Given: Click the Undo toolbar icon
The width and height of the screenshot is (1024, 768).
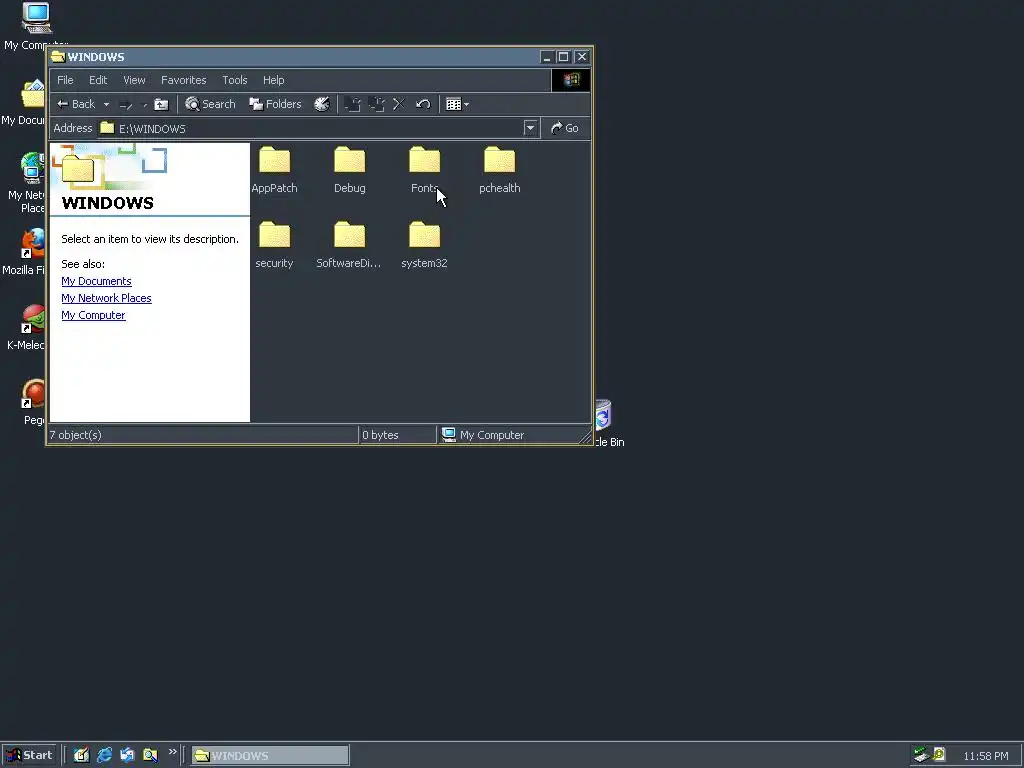Looking at the screenshot, I should 423,104.
